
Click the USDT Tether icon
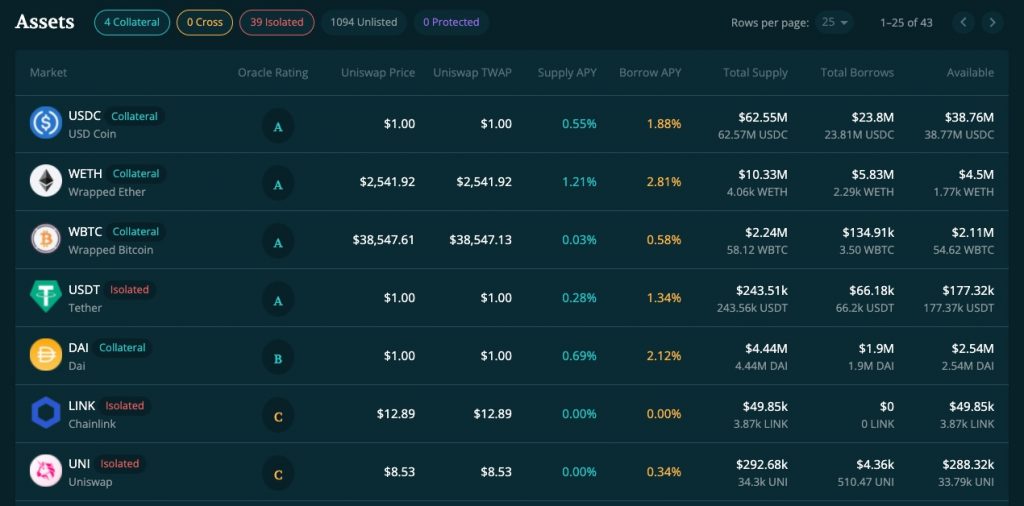(x=46, y=296)
